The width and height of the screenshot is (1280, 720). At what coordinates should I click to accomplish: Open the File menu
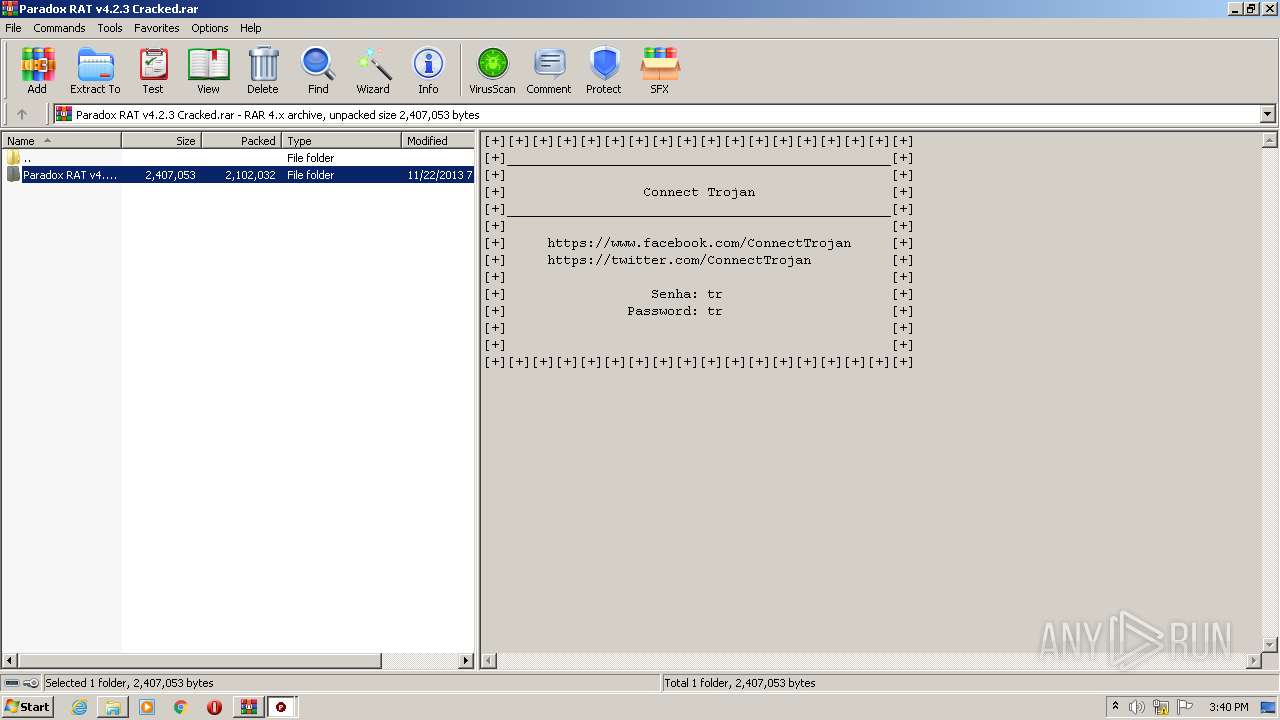[x=13, y=28]
